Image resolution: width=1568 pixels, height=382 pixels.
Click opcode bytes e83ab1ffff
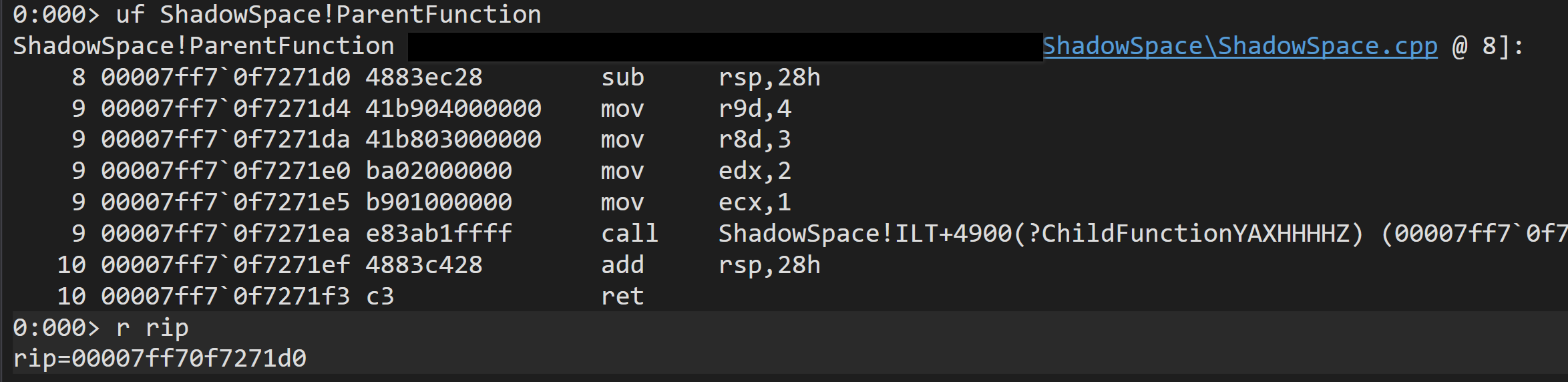coord(439,233)
